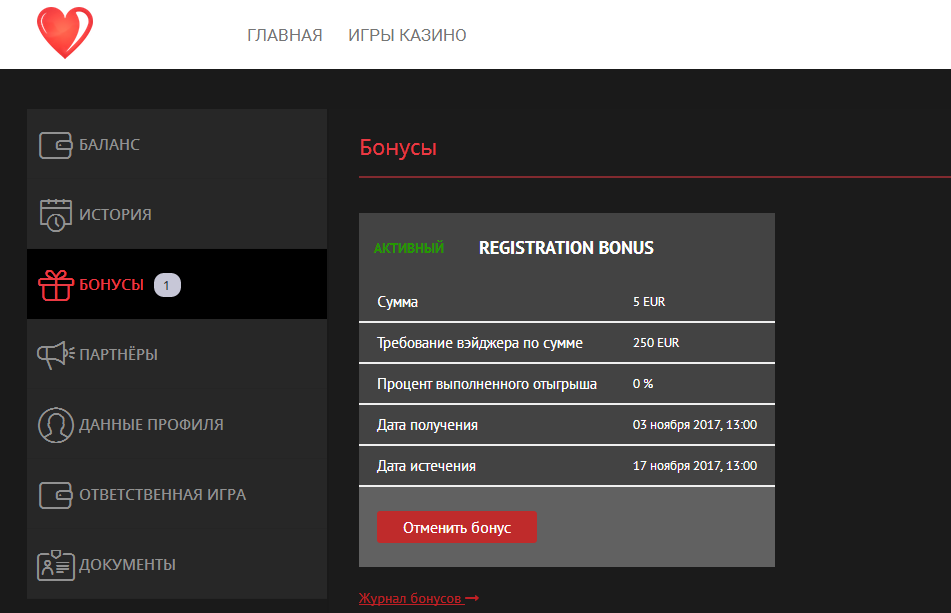Click the Ответственная игра wallet icon
This screenshot has width=951, height=613.
click(56, 495)
